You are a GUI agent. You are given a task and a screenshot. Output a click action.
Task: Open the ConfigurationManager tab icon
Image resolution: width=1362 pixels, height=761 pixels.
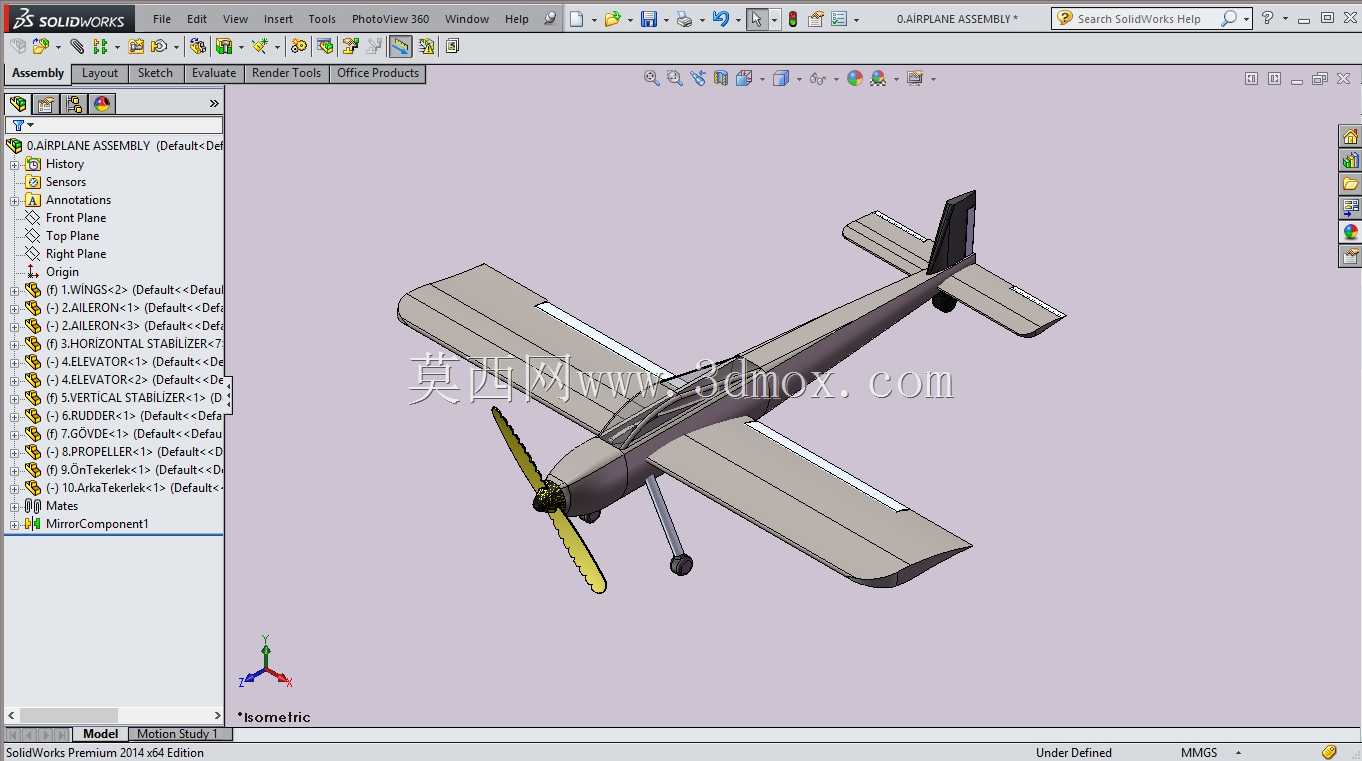click(74, 104)
